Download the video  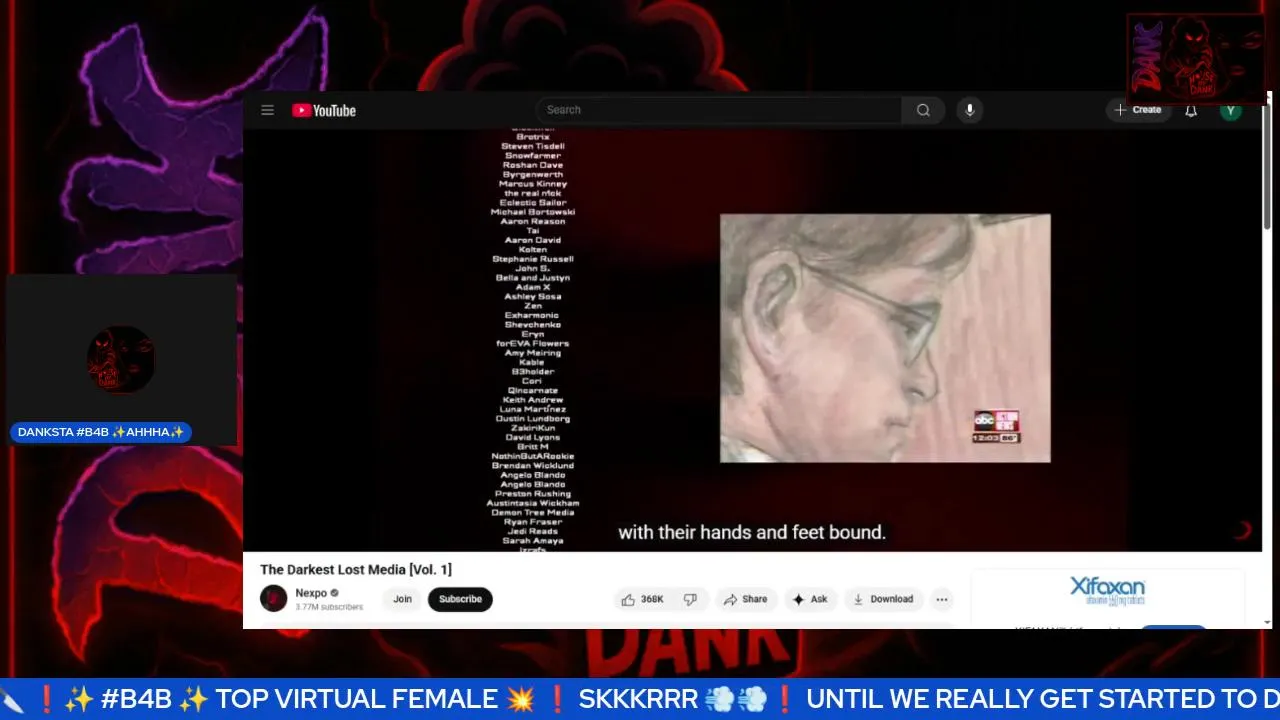click(883, 599)
